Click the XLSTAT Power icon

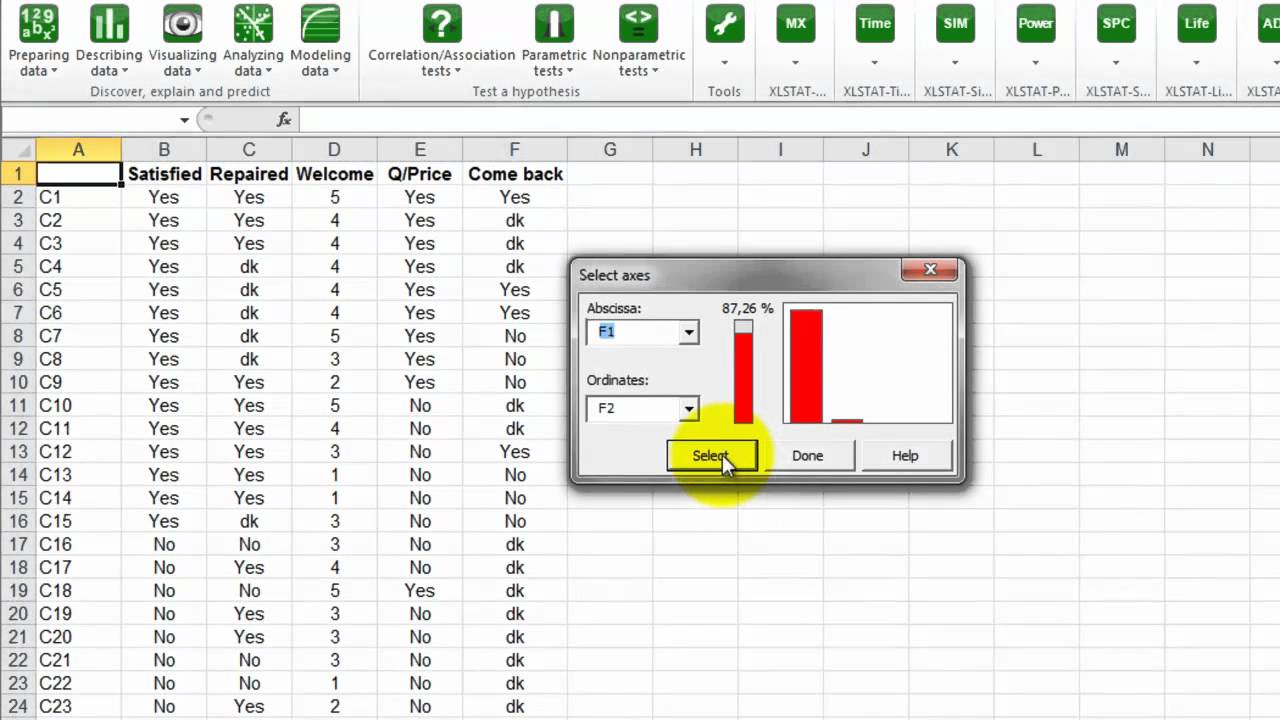[x=1036, y=23]
